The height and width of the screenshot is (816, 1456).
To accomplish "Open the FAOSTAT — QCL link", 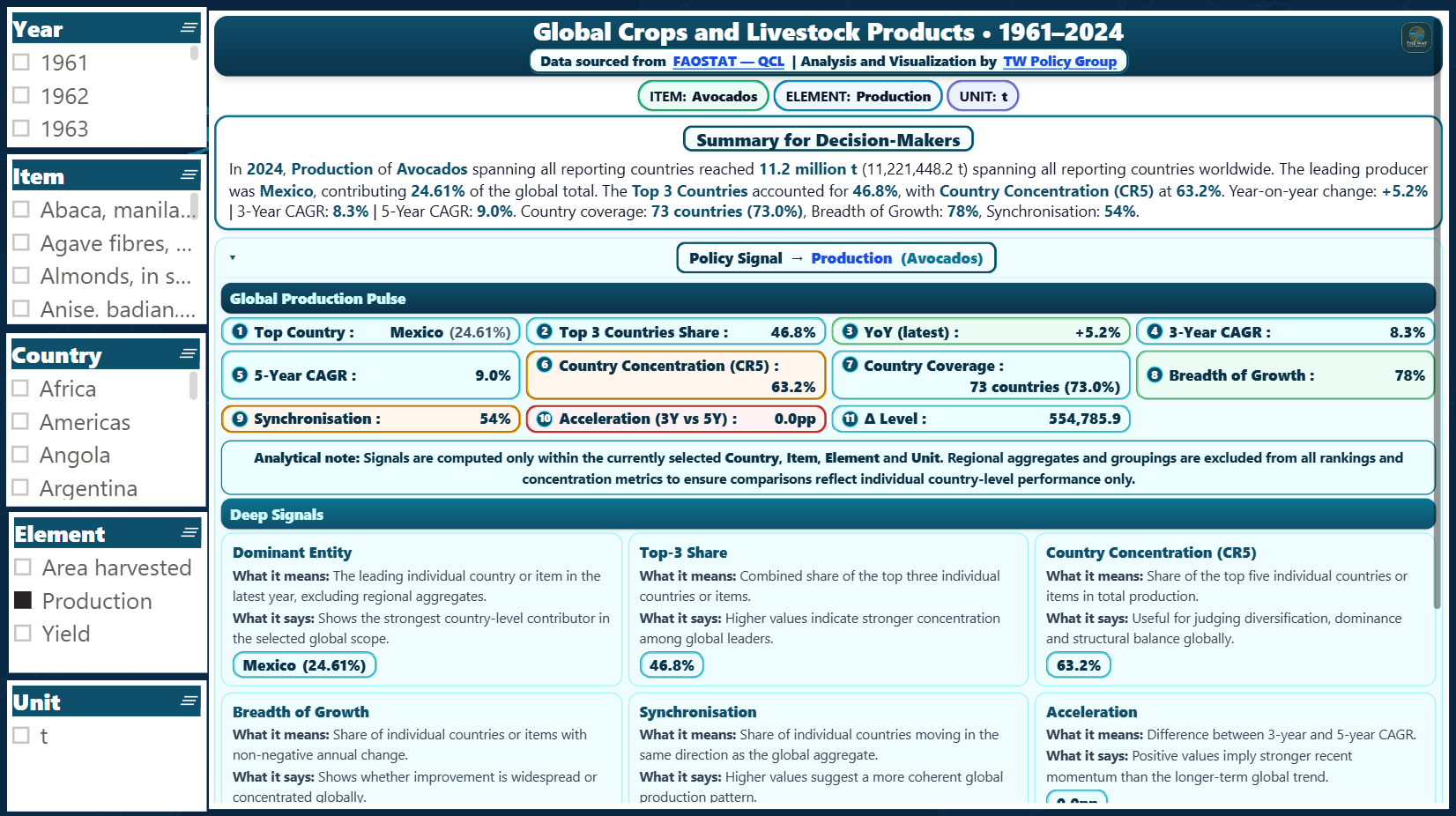I will 728,61.
